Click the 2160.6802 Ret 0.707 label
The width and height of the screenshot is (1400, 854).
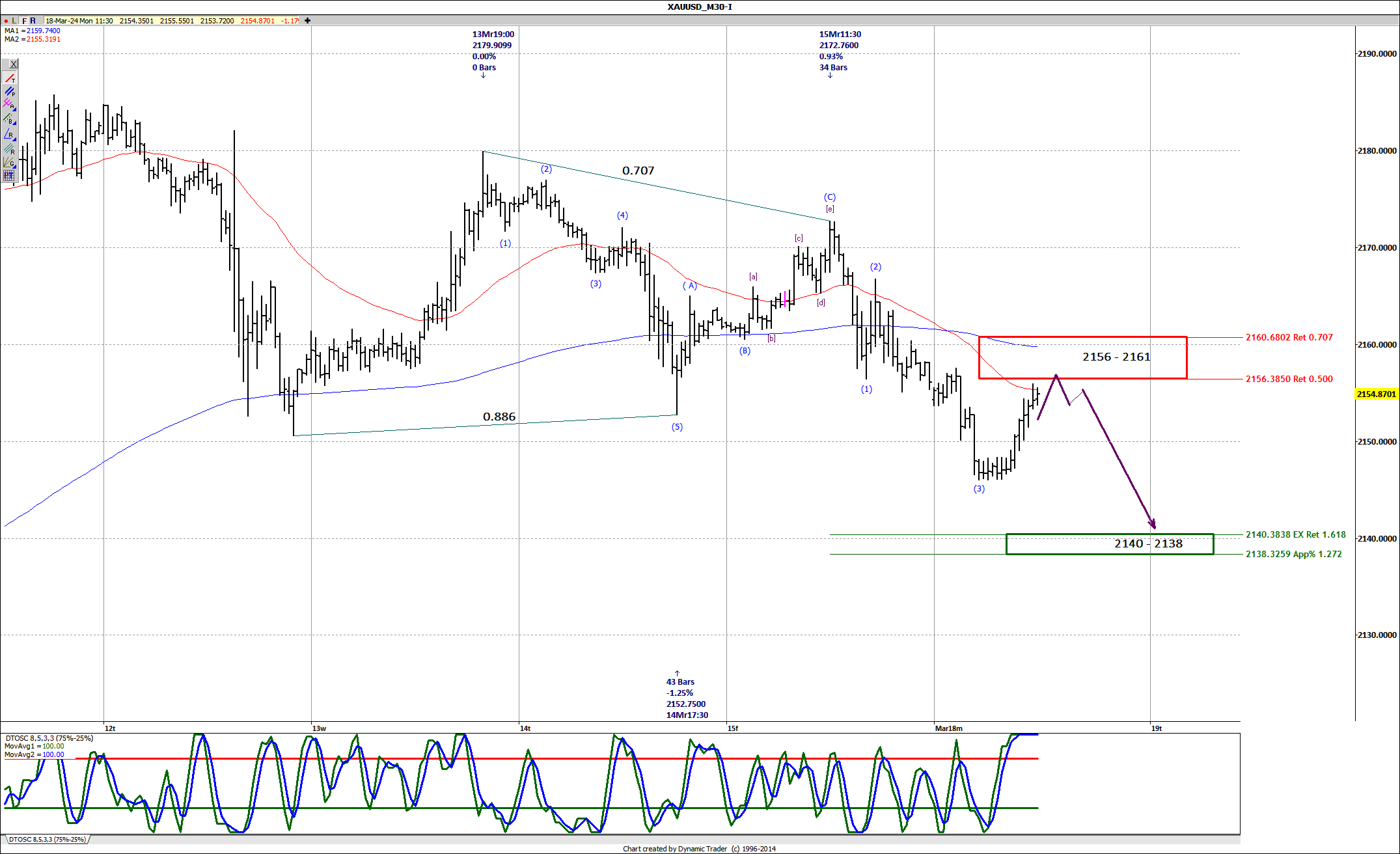pyautogui.click(x=1289, y=337)
